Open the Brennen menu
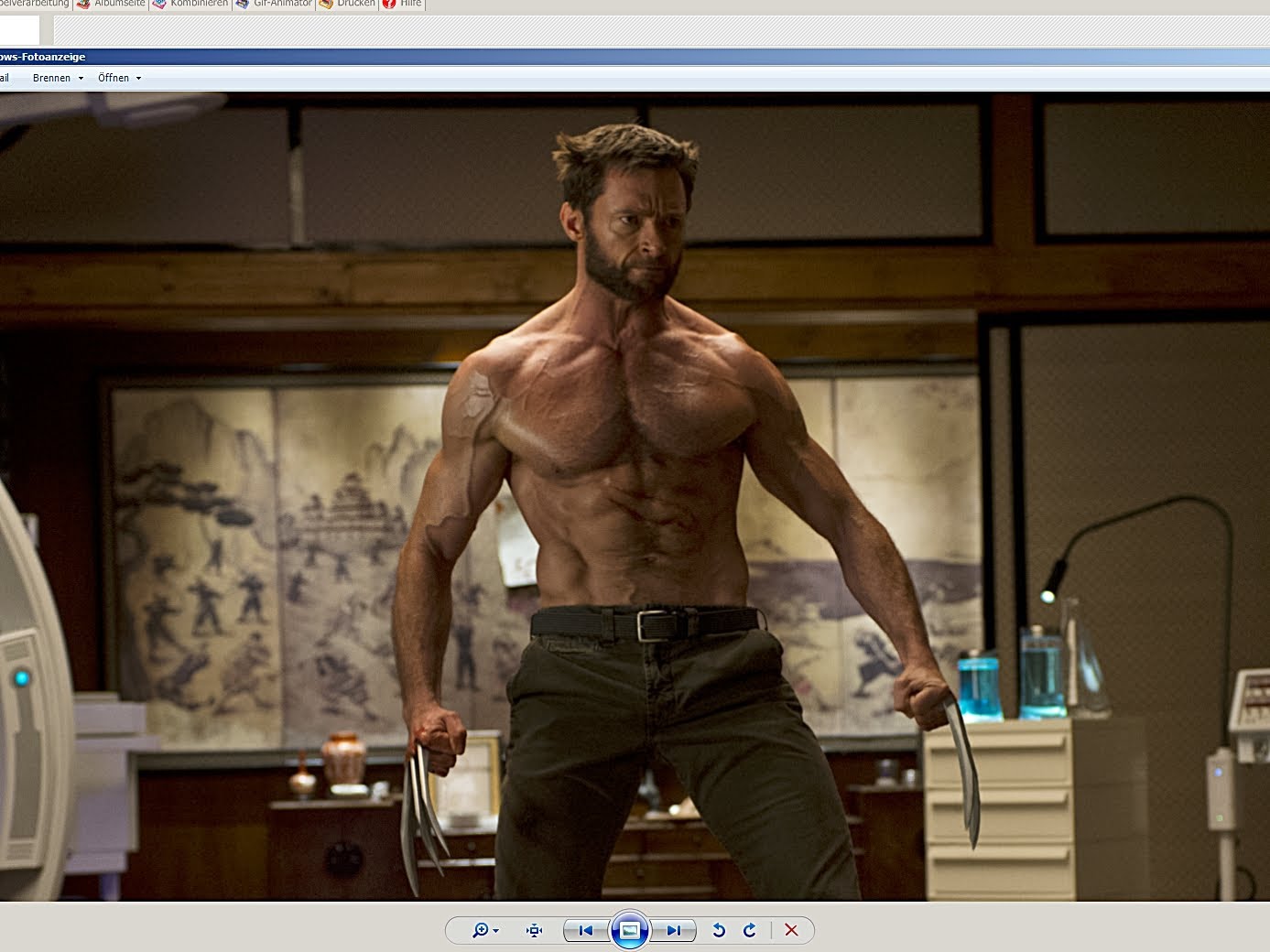The width and height of the screenshot is (1270, 952). (x=58, y=78)
